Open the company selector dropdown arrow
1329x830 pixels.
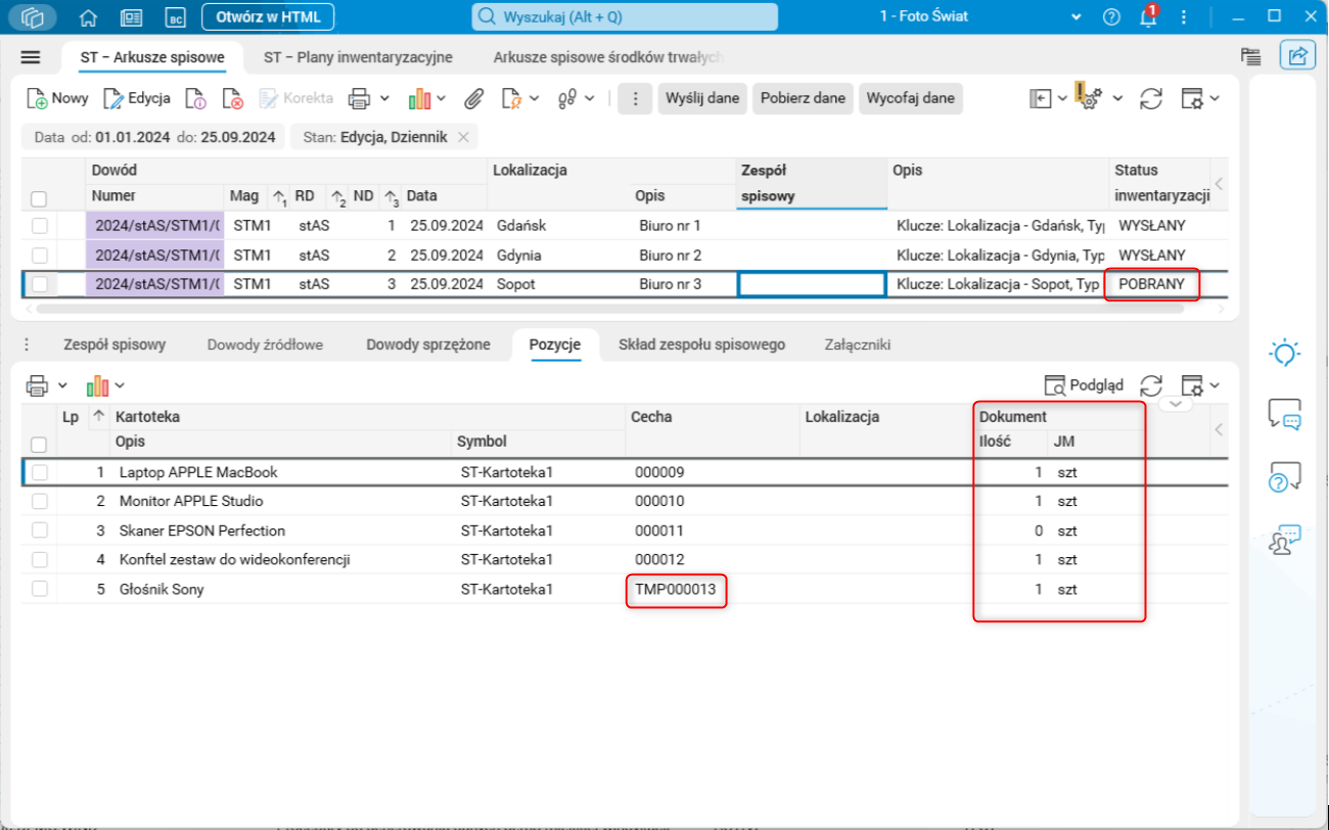tap(1076, 17)
